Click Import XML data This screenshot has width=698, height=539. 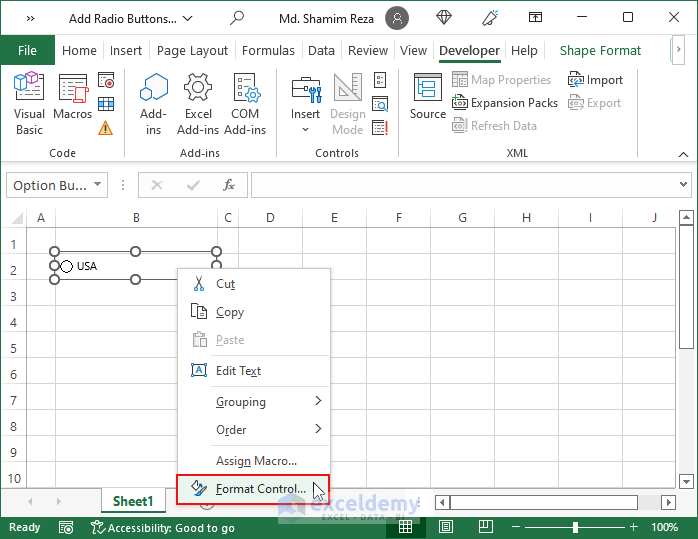tap(595, 80)
